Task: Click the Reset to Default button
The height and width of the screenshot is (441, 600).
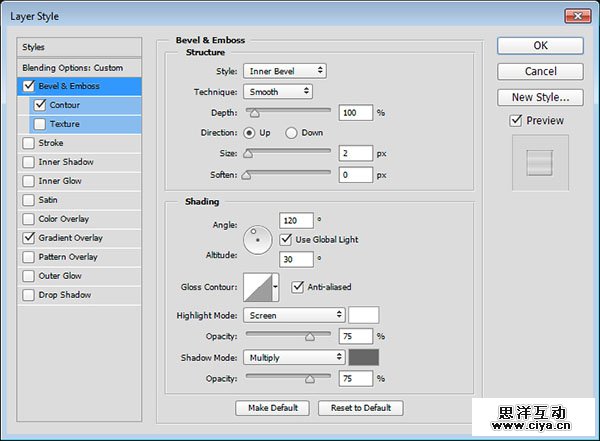Action: click(x=361, y=408)
